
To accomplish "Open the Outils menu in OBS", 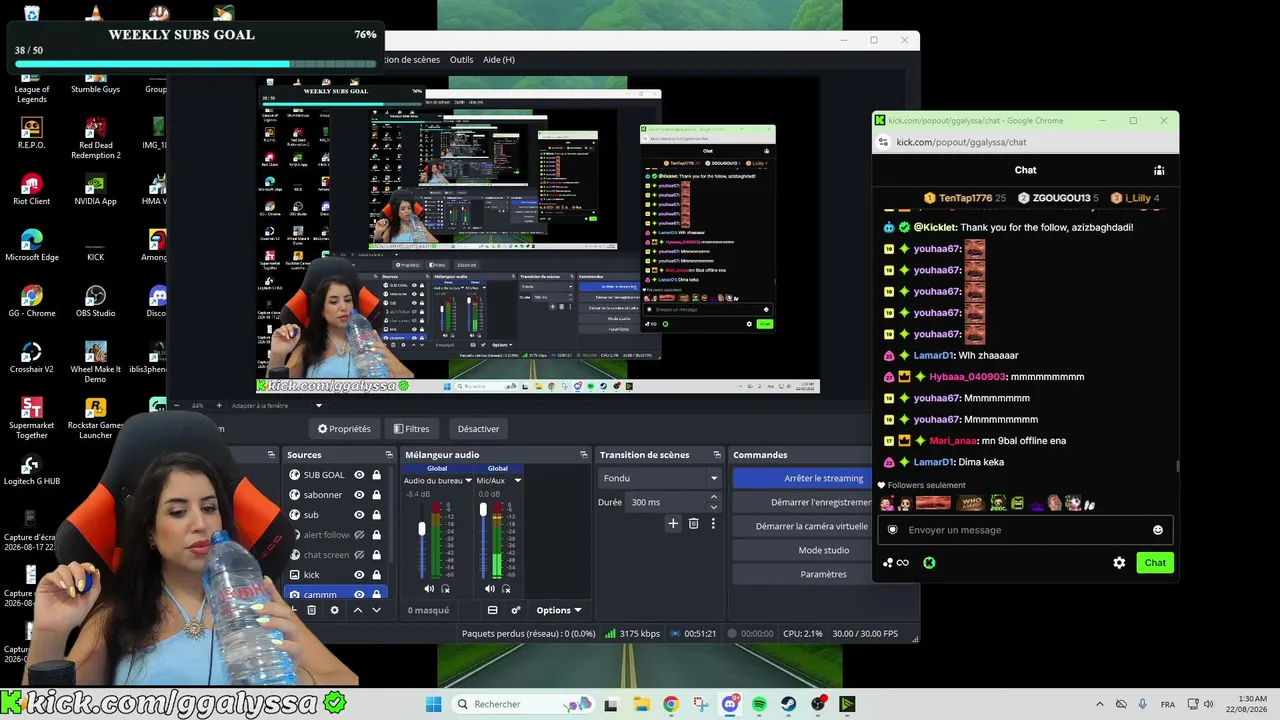I will [461, 60].
